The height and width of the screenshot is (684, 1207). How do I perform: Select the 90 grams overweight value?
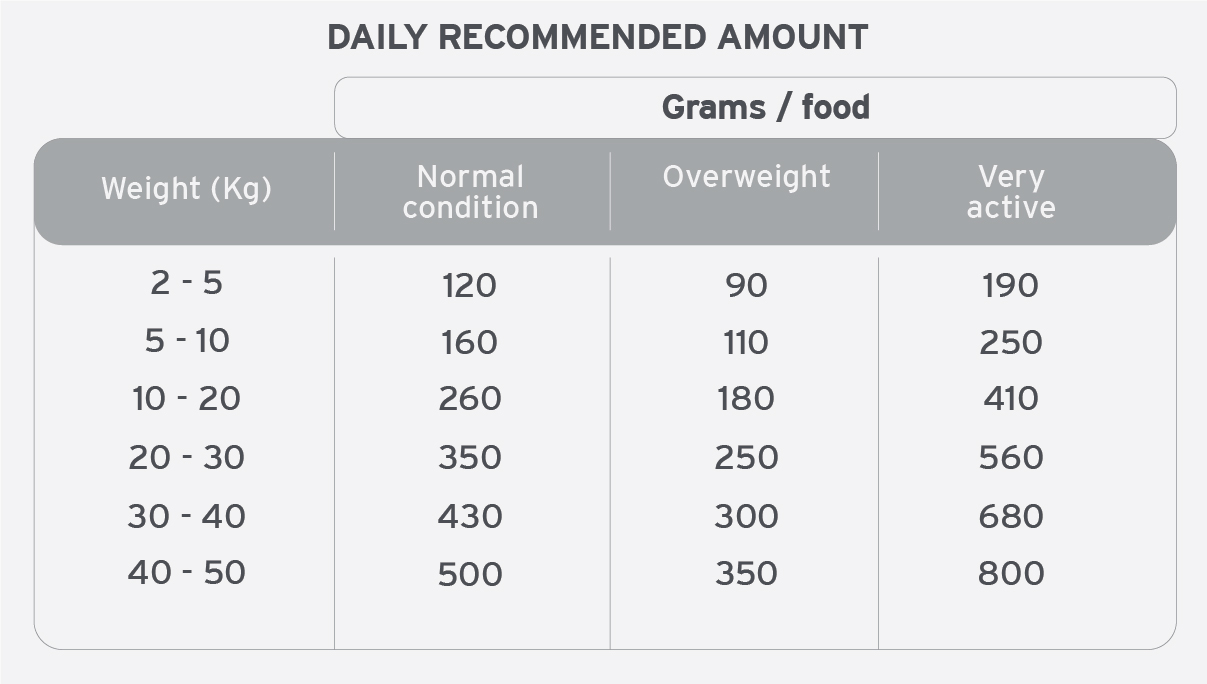pyautogui.click(x=746, y=285)
